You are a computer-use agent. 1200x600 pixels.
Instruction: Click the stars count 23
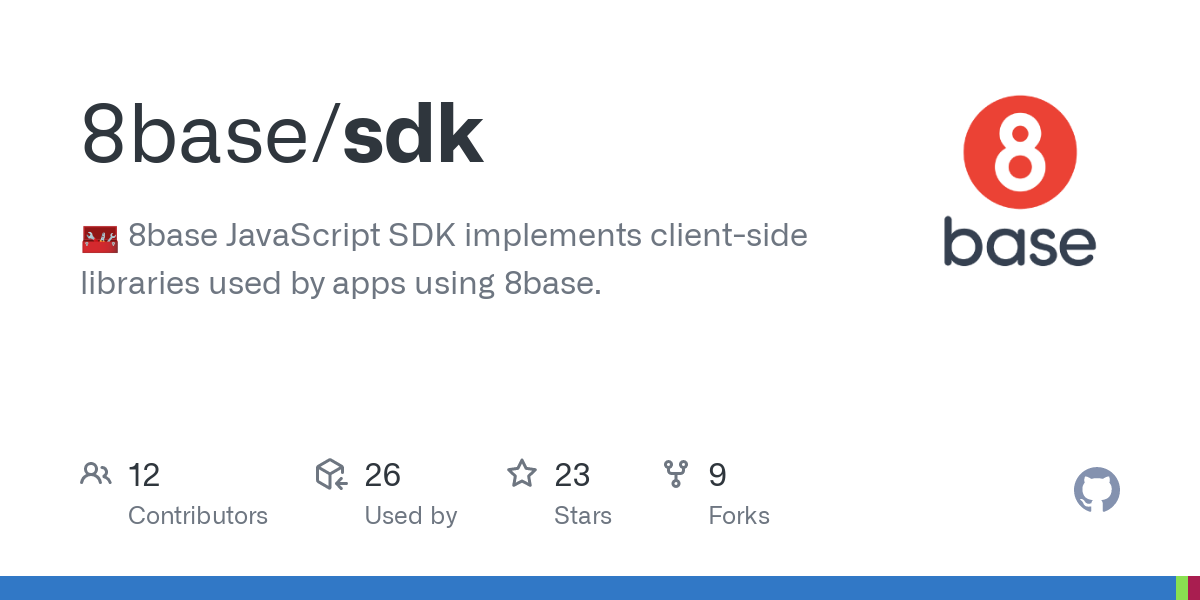click(572, 475)
